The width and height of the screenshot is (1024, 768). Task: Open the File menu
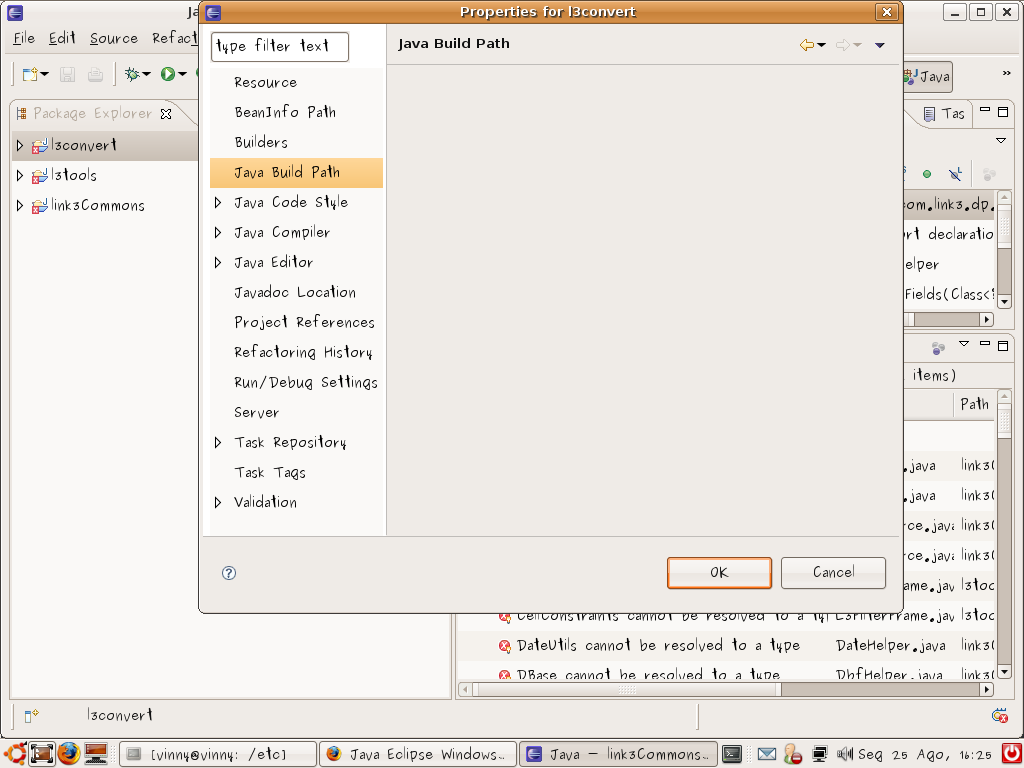[24, 39]
